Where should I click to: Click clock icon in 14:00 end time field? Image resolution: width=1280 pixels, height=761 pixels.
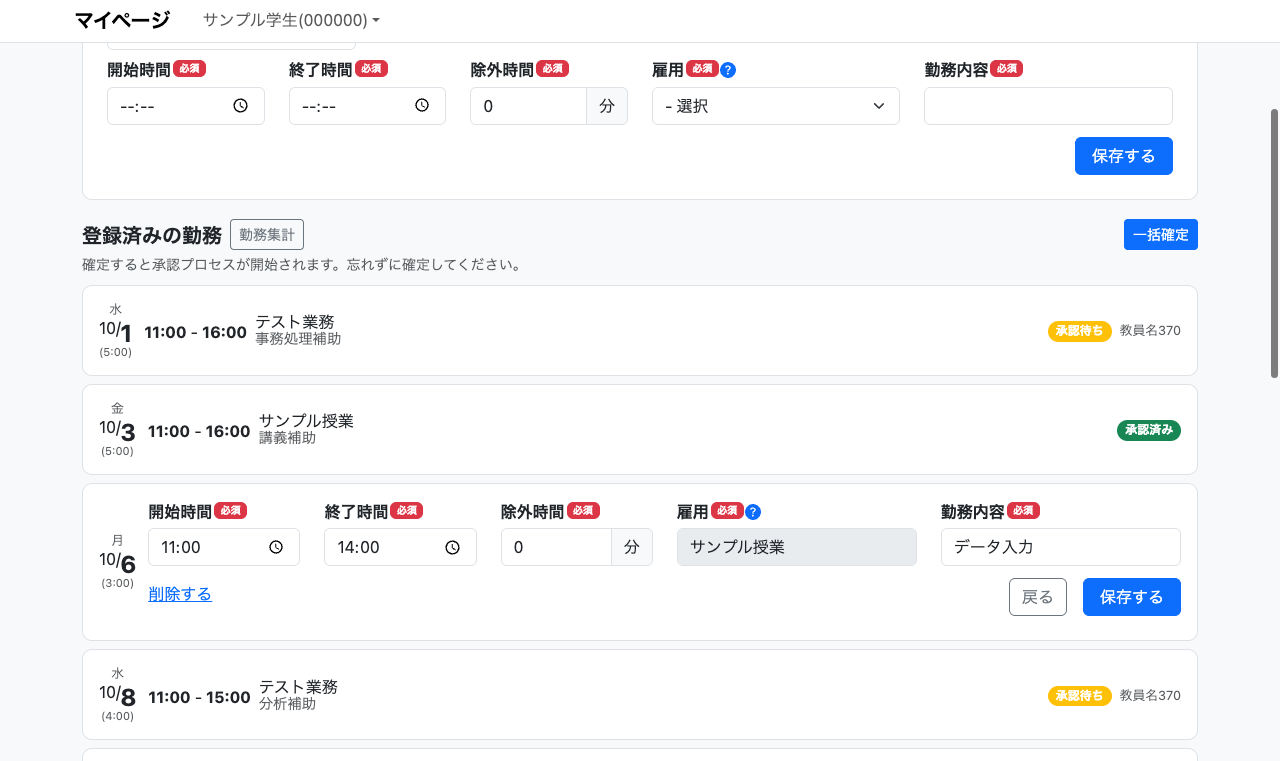[452, 547]
